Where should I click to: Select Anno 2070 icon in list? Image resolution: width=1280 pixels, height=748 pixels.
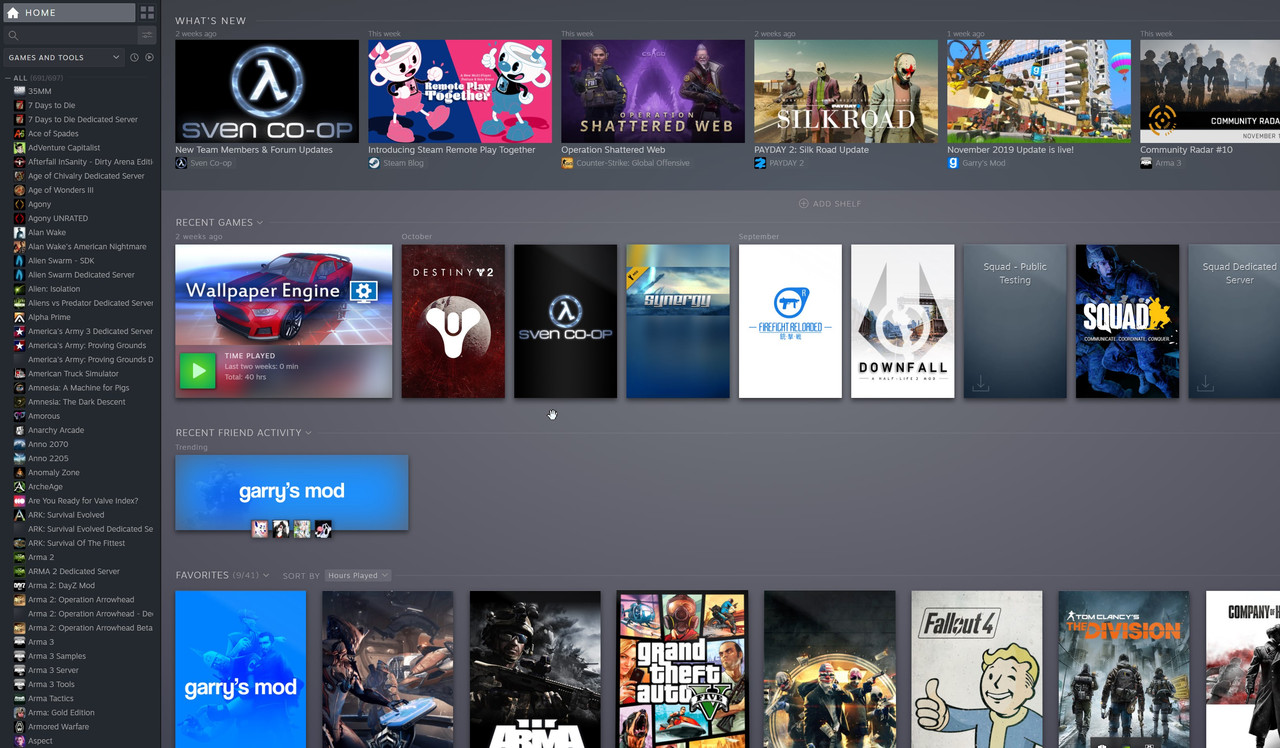click(x=19, y=444)
